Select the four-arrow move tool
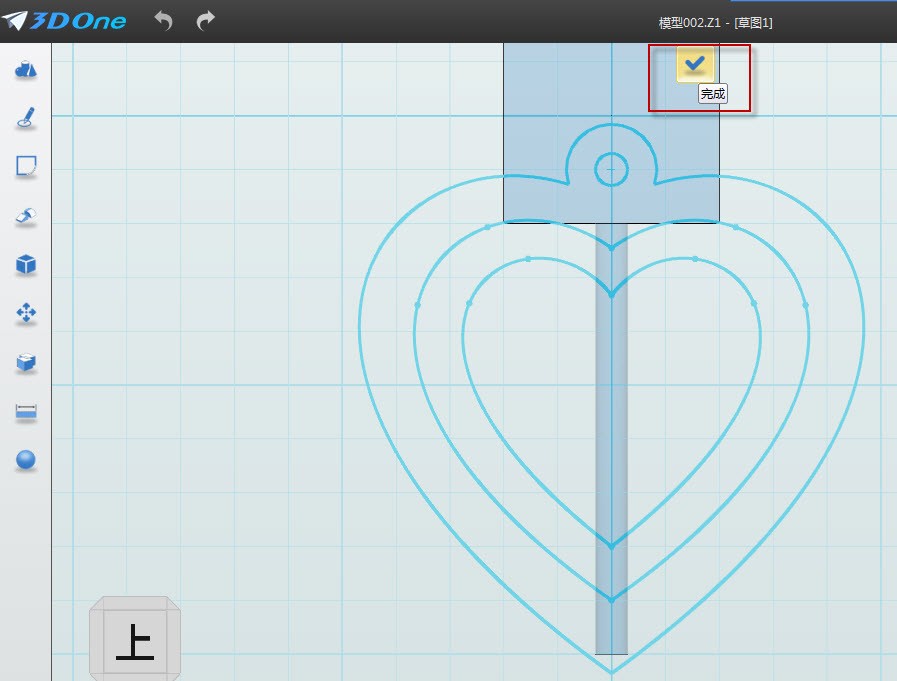 point(26,313)
